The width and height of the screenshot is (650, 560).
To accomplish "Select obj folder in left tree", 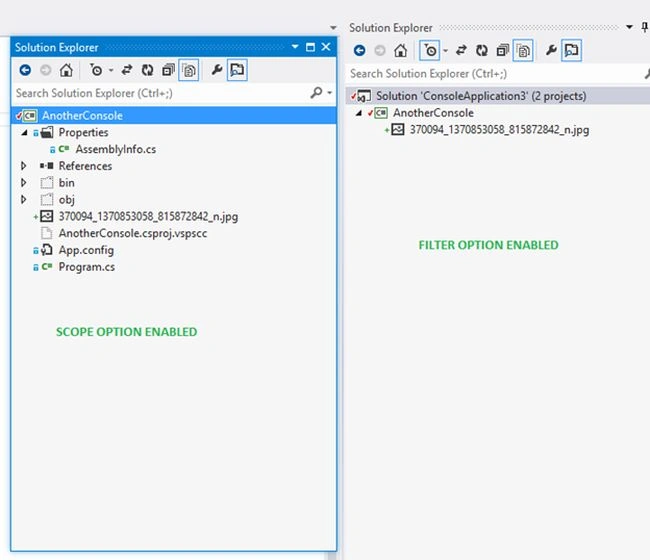I will (66, 200).
